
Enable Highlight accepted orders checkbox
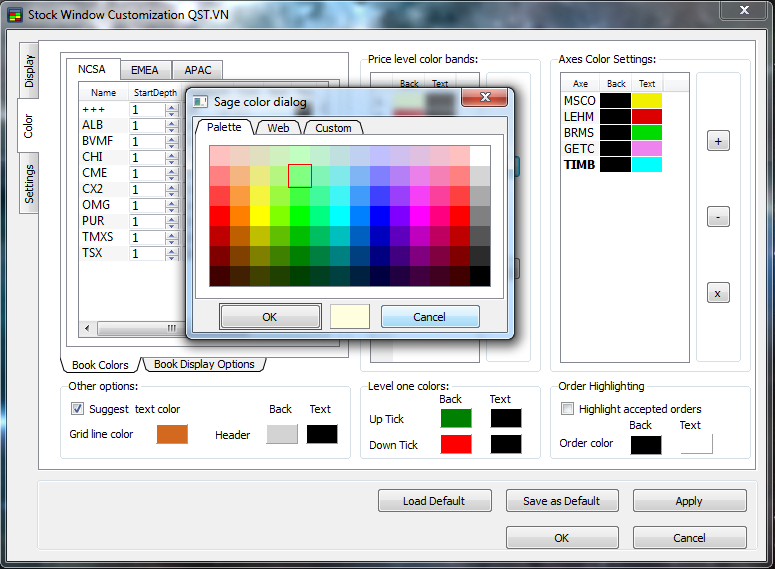point(568,409)
